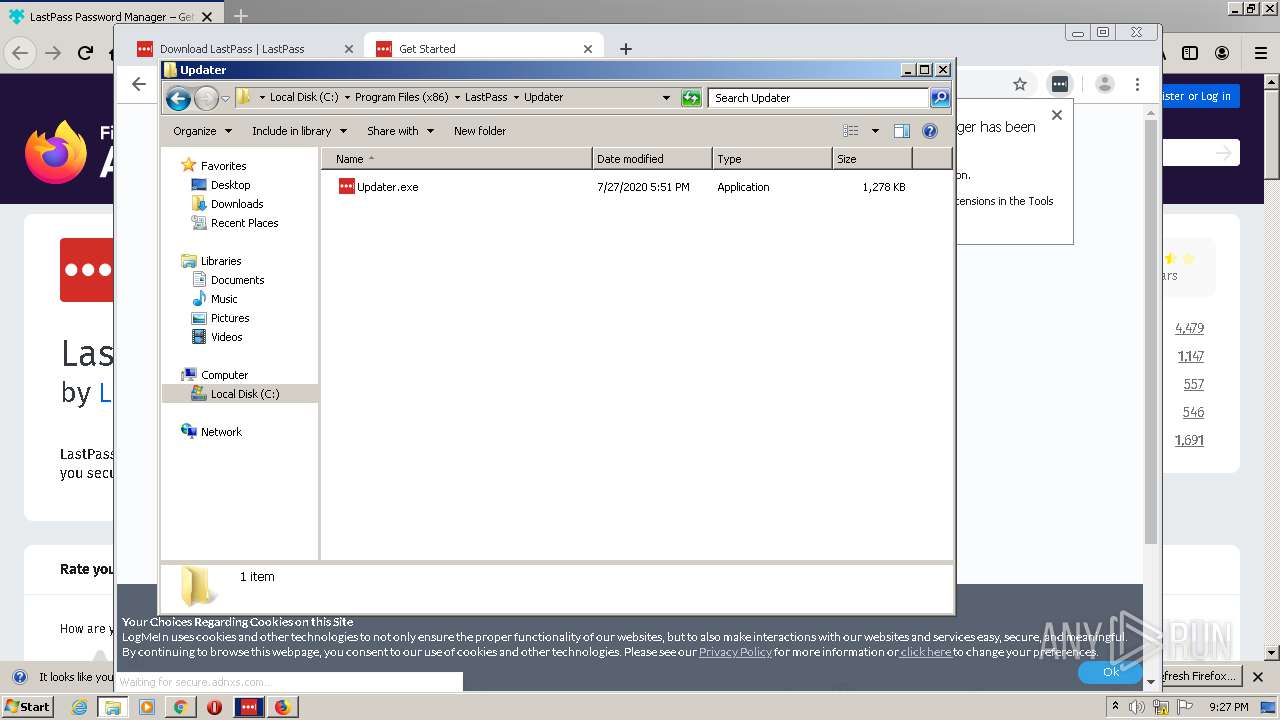
Task: Reload the page in Firefox
Action: coord(85,53)
